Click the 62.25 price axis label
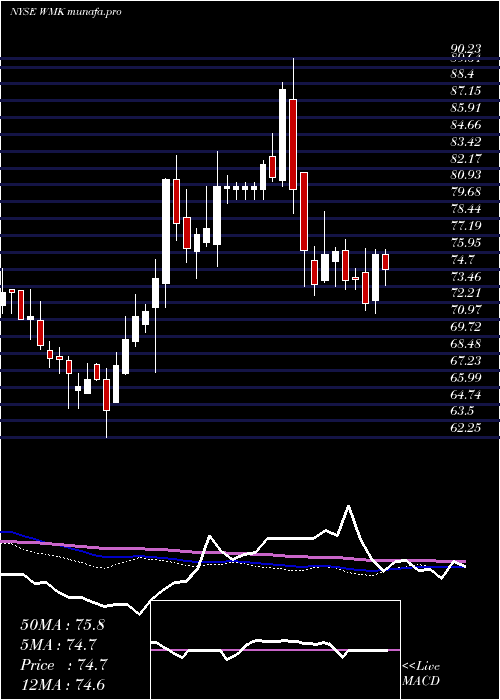 [466, 428]
